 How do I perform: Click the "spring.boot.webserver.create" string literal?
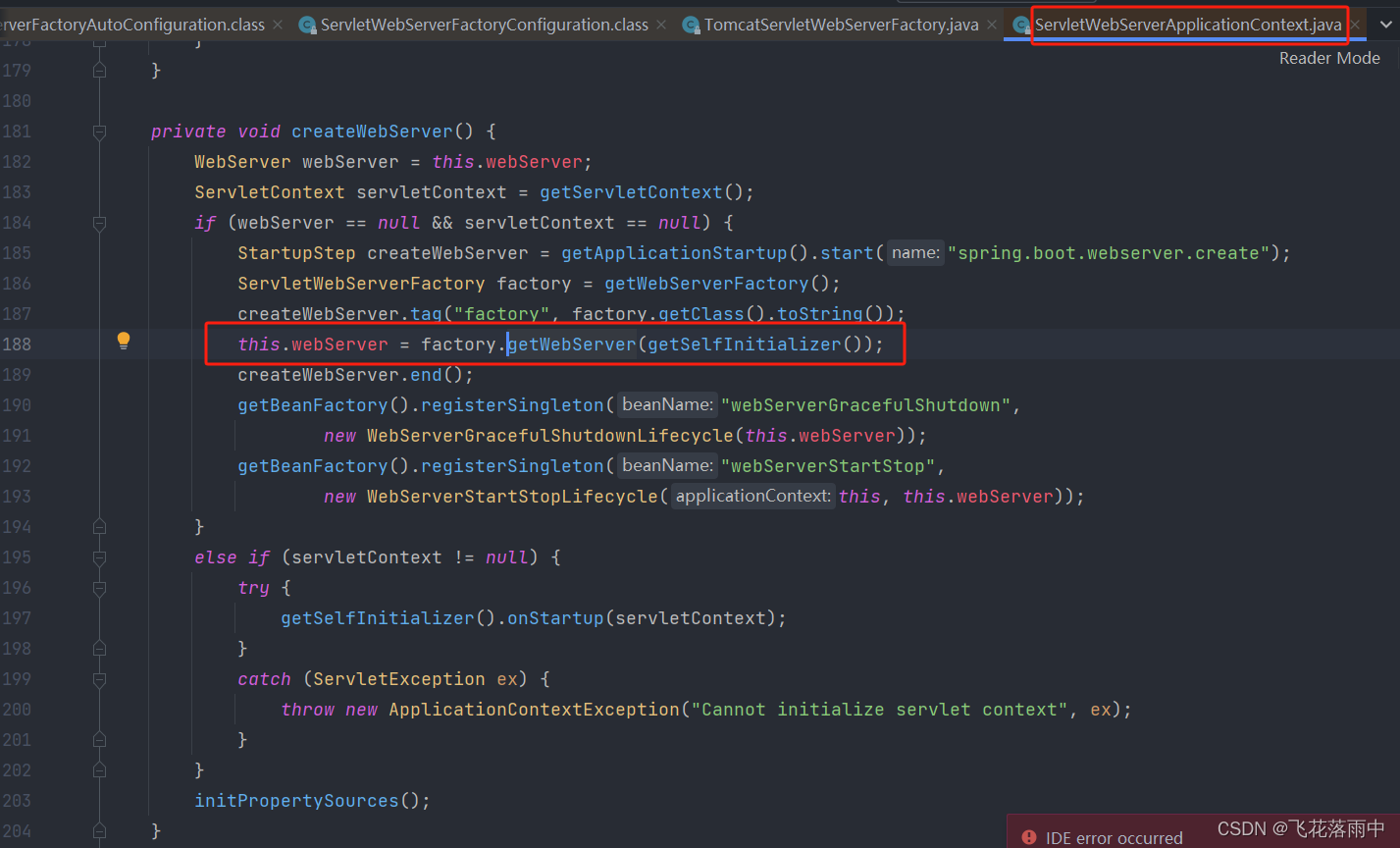pyautogui.click(x=1109, y=253)
